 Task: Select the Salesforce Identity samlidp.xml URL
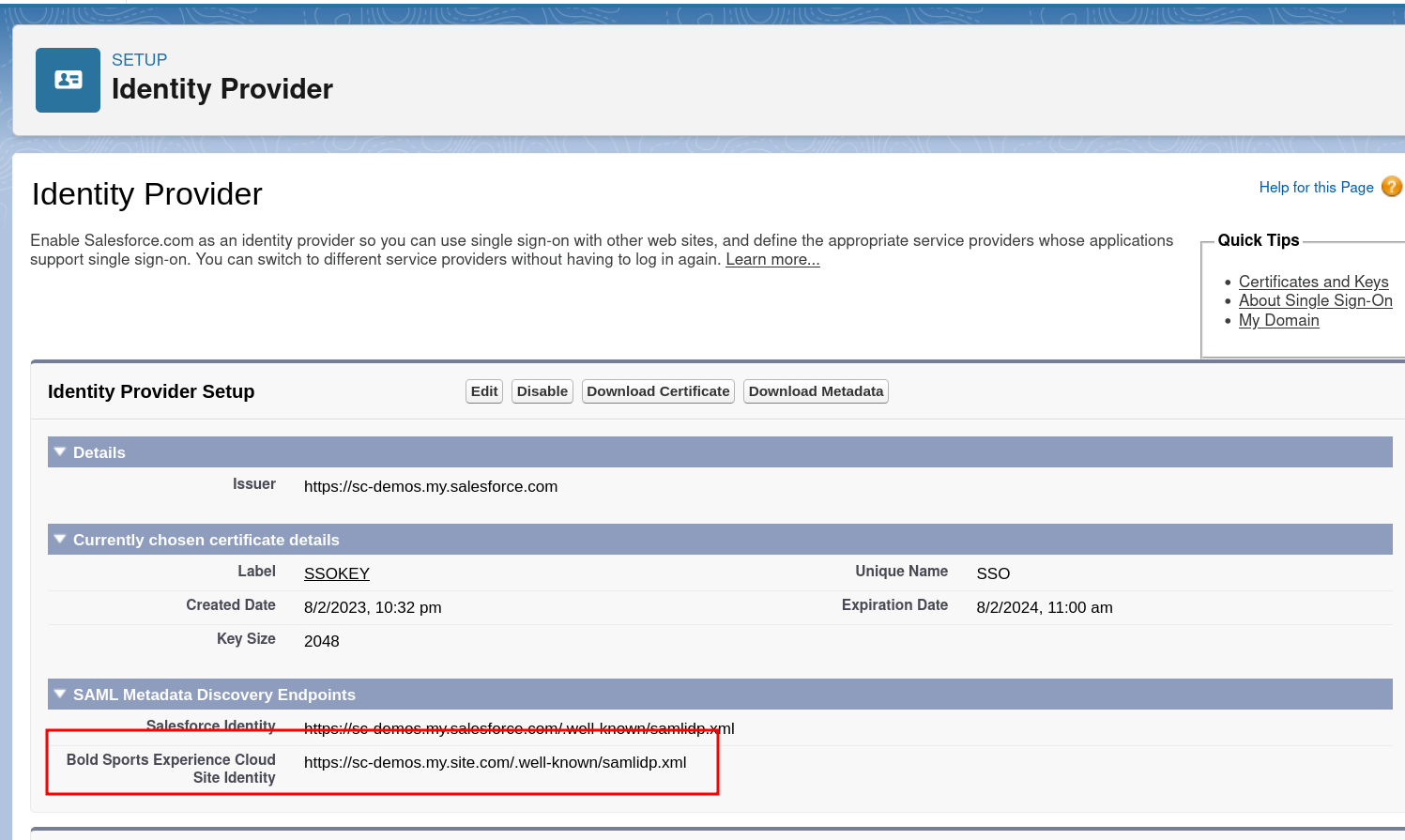point(519,728)
